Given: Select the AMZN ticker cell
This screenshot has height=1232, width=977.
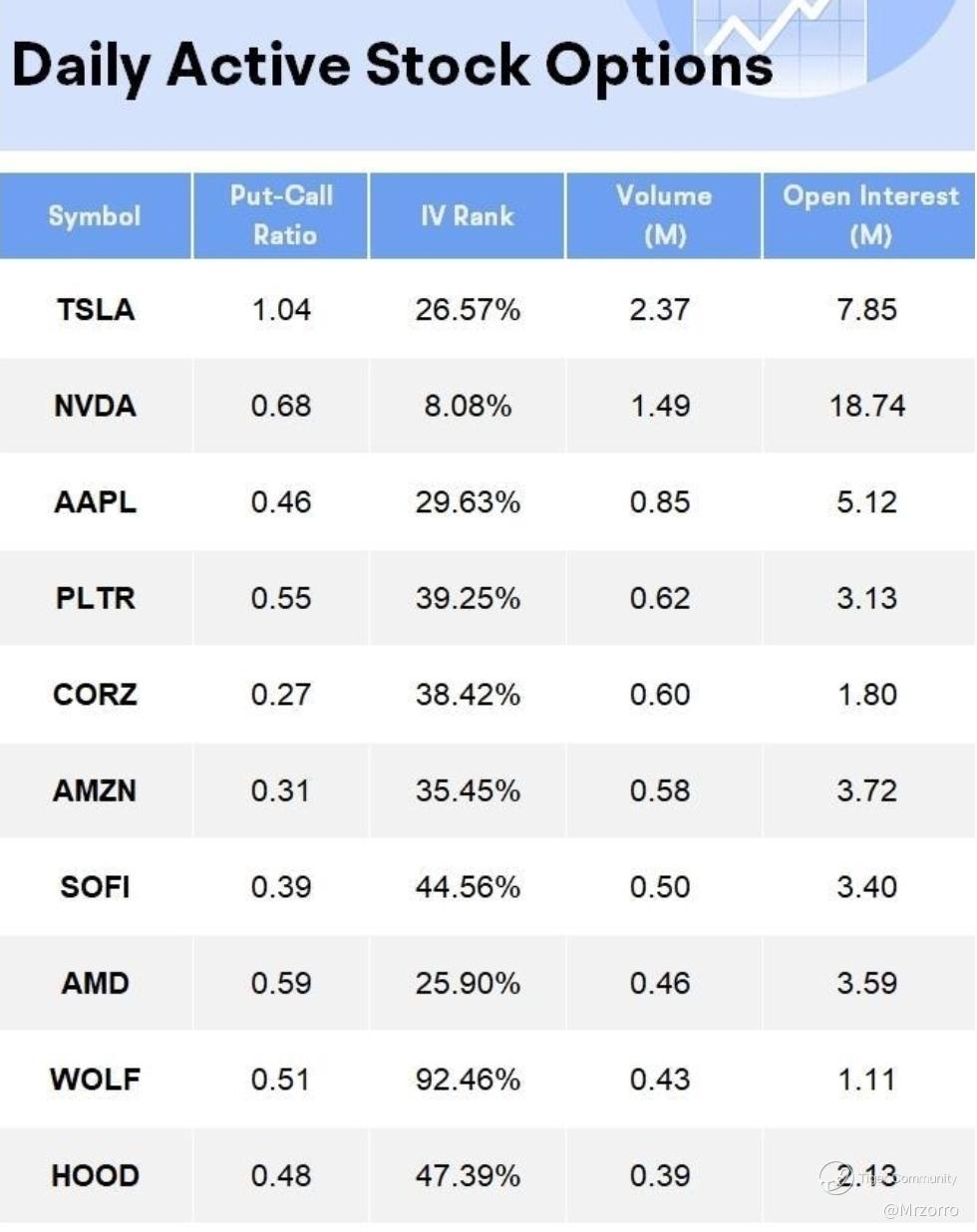Looking at the screenshot, I should click(96, 790).
